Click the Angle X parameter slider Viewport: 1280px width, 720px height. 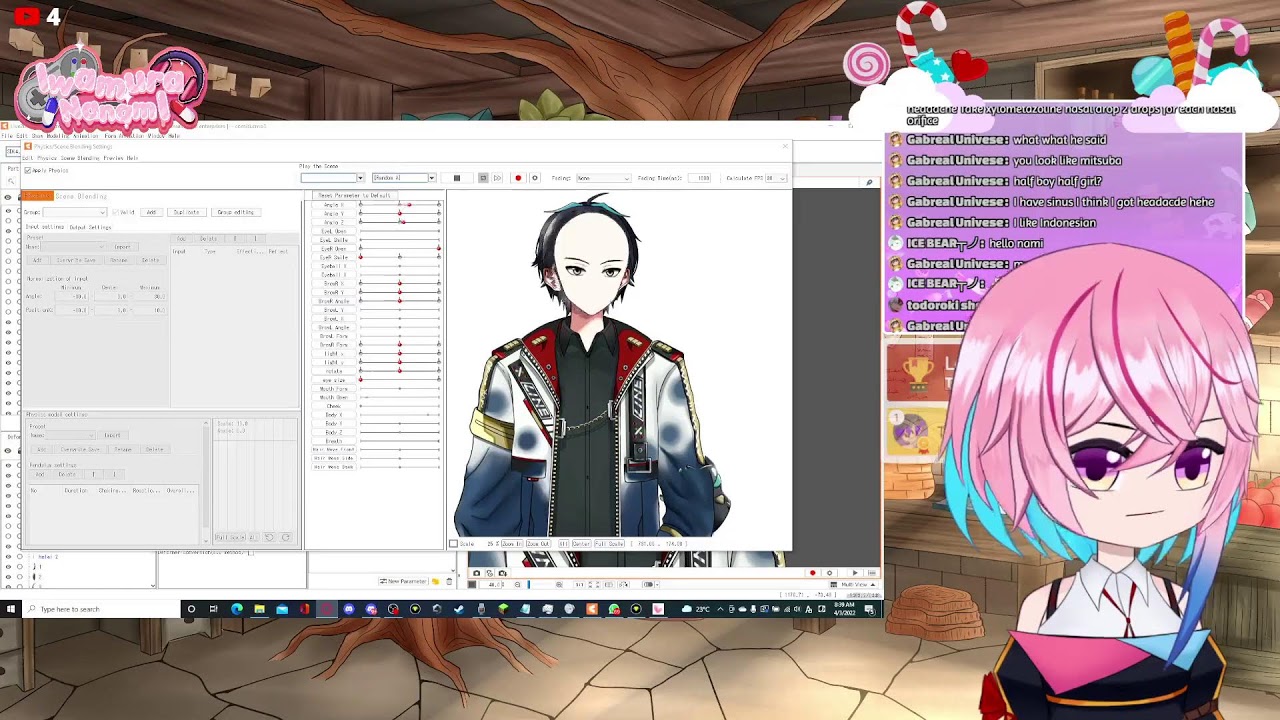[x=400, y=205]
